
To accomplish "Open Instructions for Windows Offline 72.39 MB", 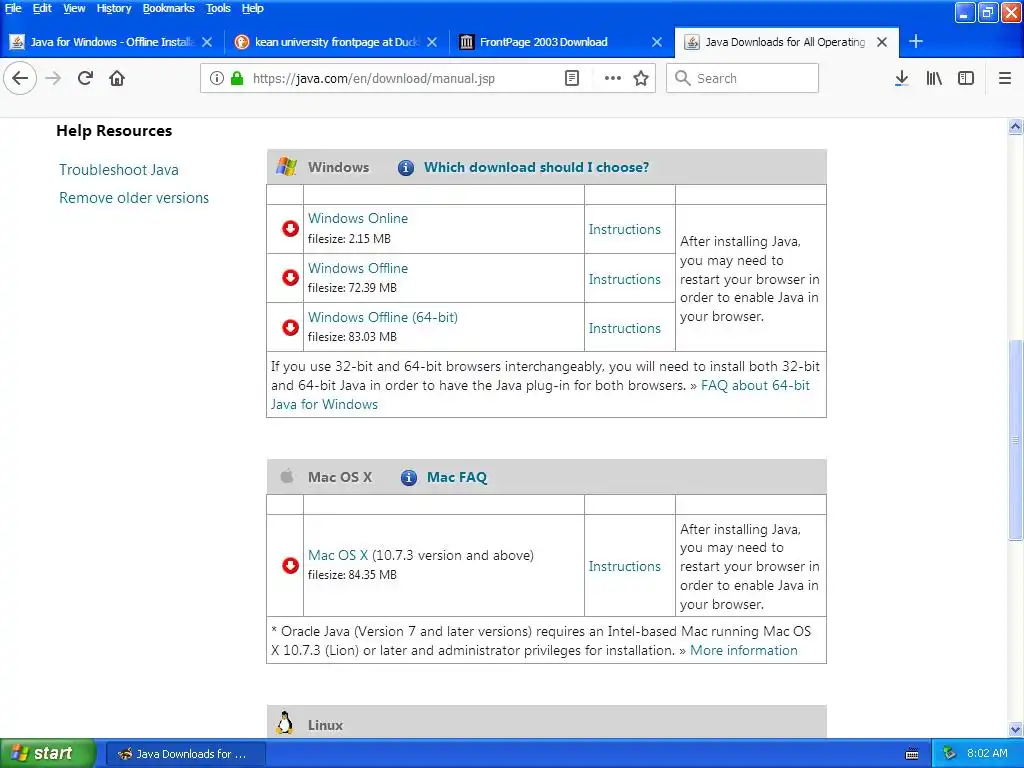I will point(624,279).
